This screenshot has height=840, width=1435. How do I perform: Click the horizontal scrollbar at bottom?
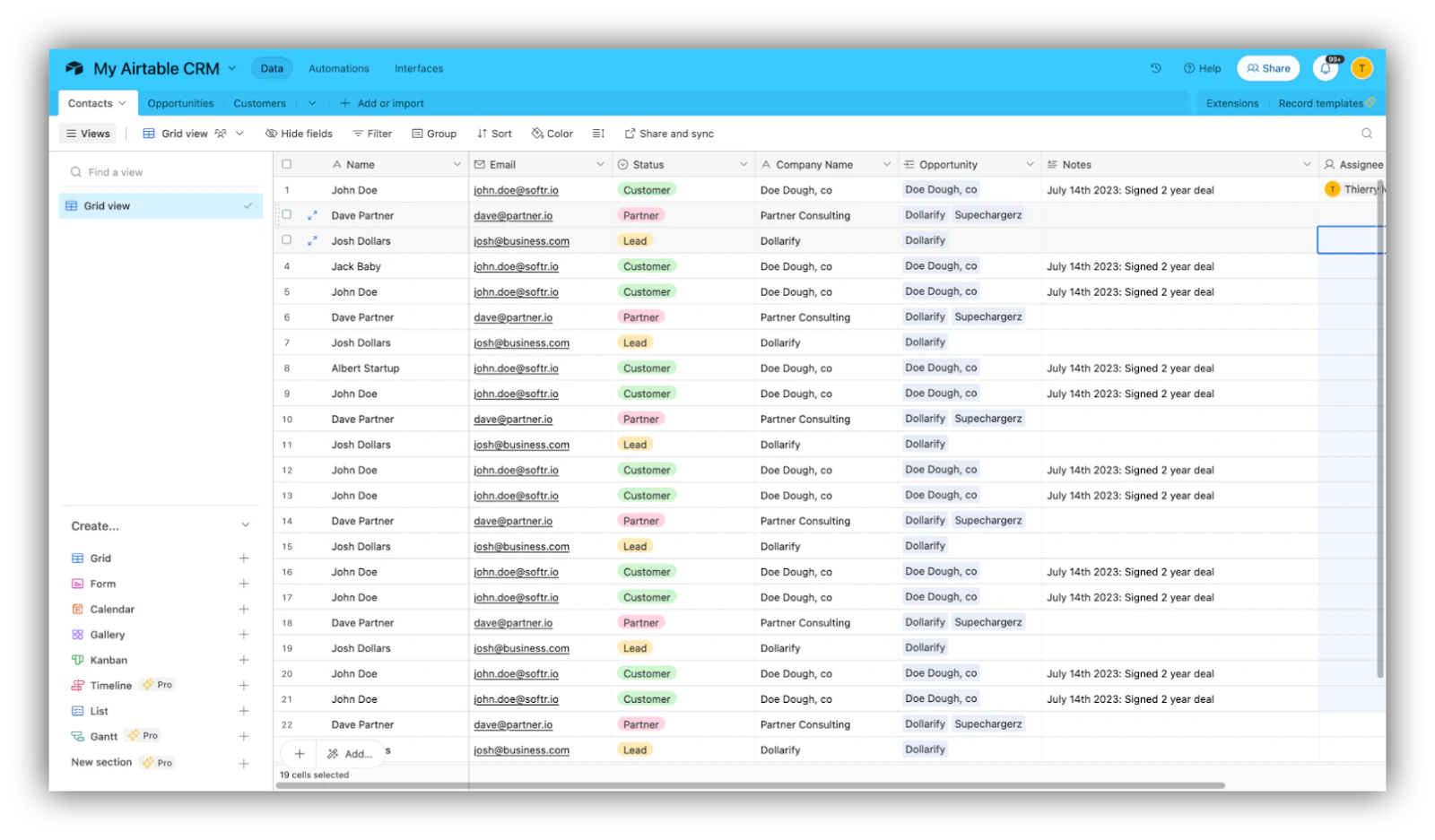750,785
